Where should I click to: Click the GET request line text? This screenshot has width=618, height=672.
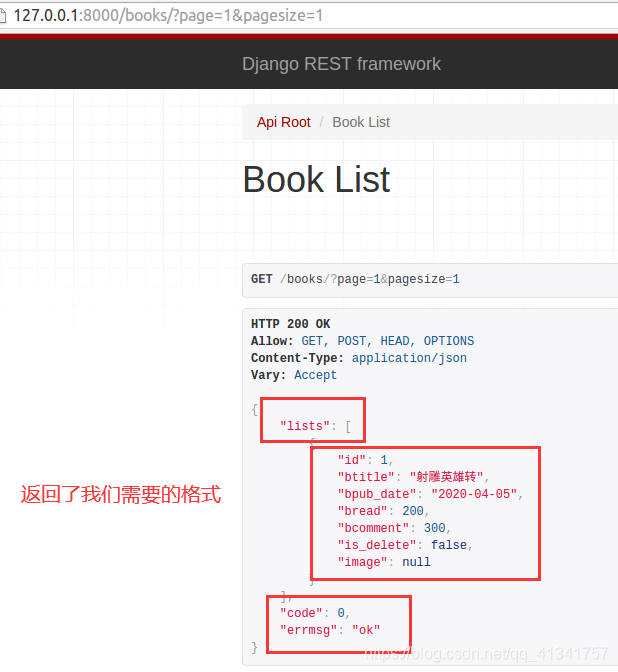point(355,279)
